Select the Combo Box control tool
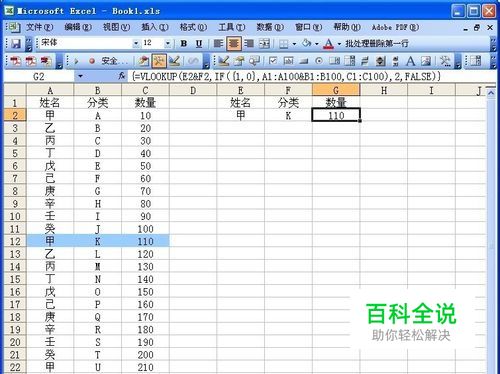The height and width of the screenshot is (374, 500). 350,61
